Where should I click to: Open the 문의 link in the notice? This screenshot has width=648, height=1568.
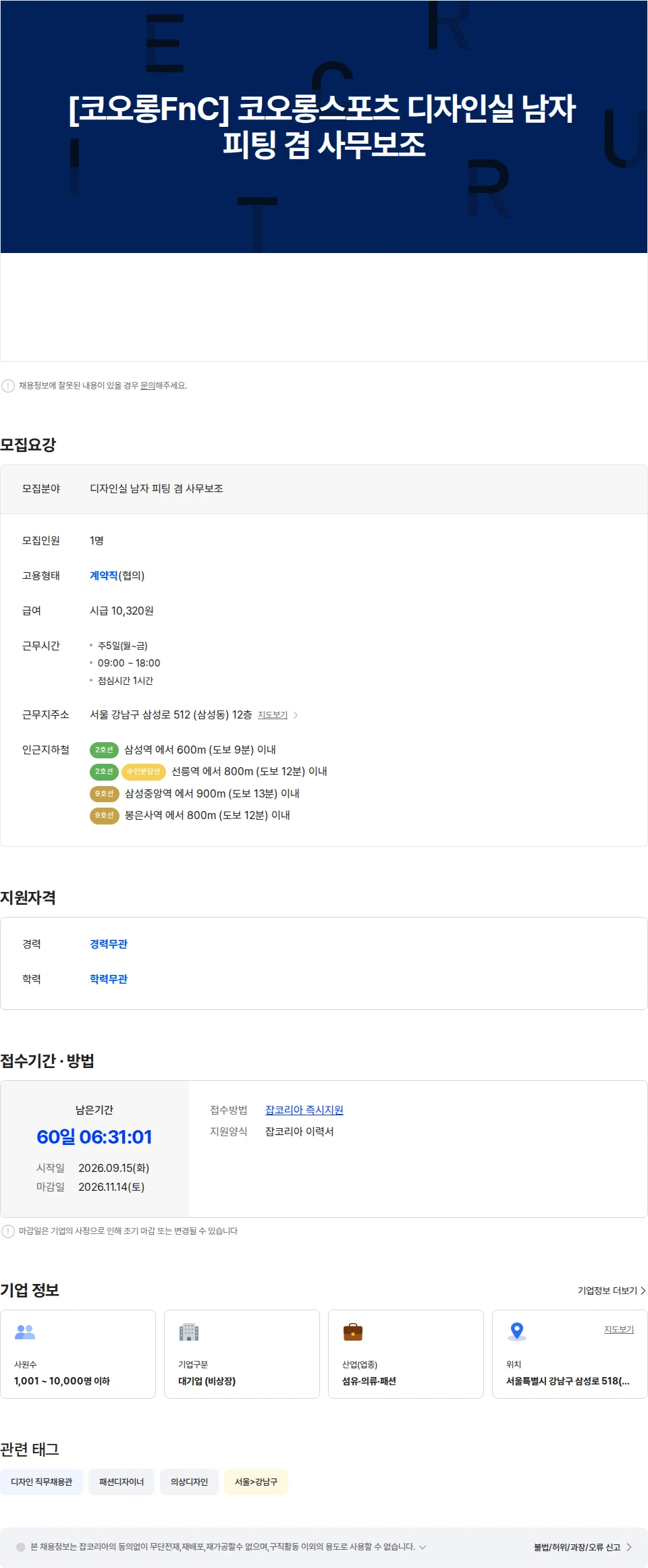pyautogui.click(x=147, y=386)
